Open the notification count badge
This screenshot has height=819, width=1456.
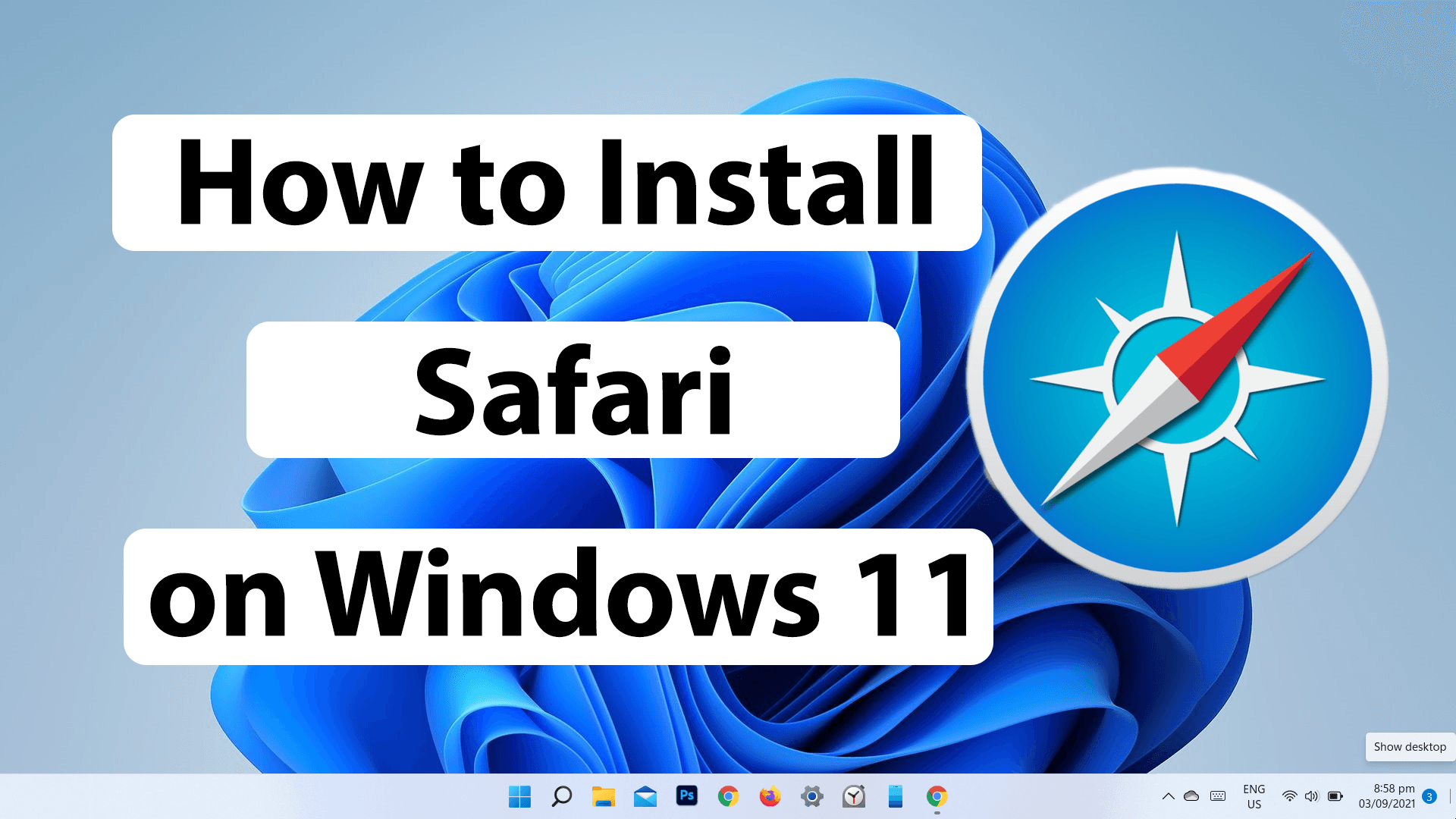click(1429, 796)
